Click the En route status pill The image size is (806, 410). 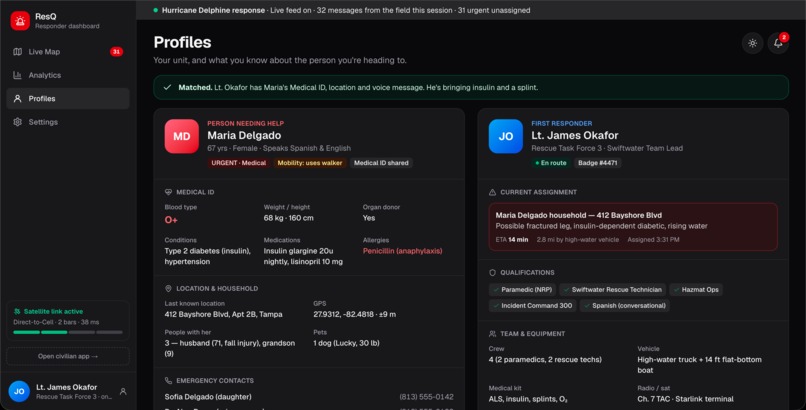click(x=551, y=163)
